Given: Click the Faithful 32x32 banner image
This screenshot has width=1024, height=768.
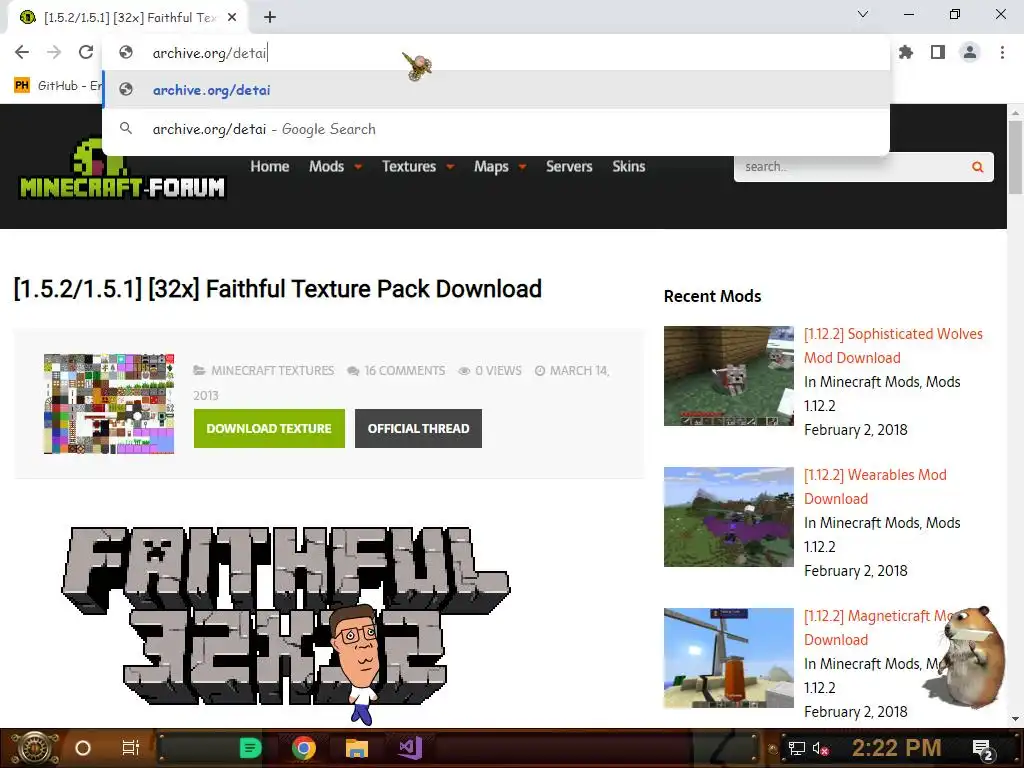Looking at the screenshot, I should pyautogui.click(x=285, y=616).
